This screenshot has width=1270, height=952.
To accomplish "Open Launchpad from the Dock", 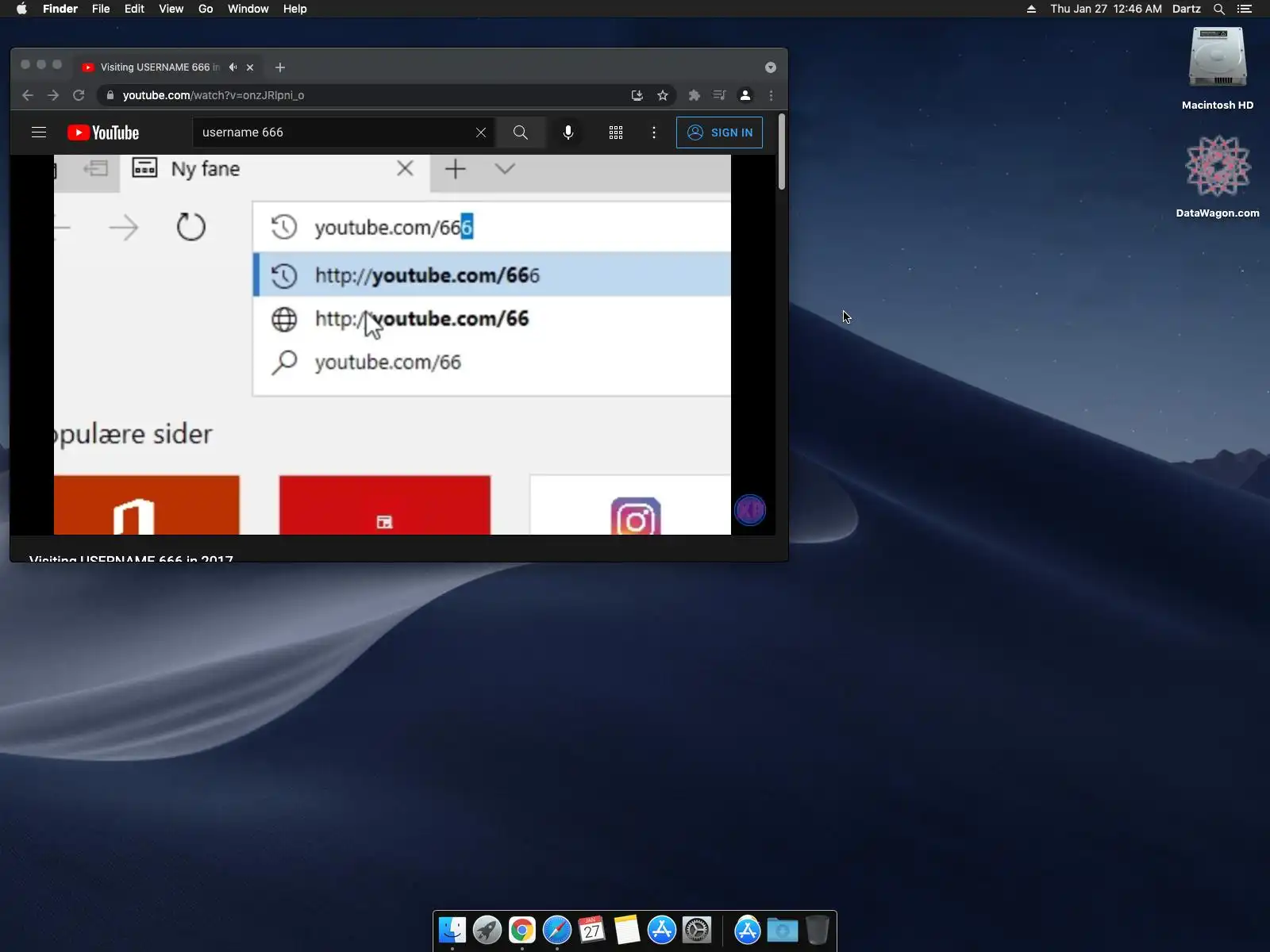I will [487, 930].
